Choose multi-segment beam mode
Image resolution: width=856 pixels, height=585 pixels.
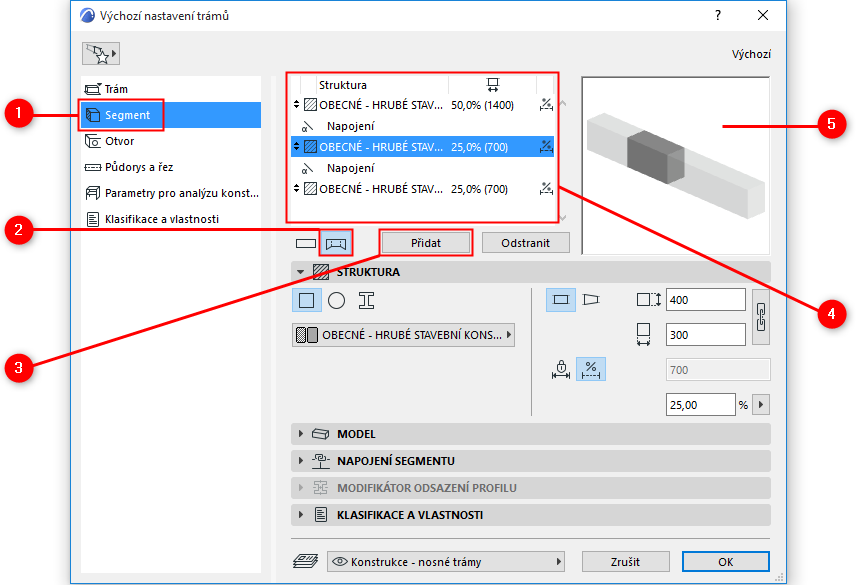pyautogui.click(x=336, y=243)
